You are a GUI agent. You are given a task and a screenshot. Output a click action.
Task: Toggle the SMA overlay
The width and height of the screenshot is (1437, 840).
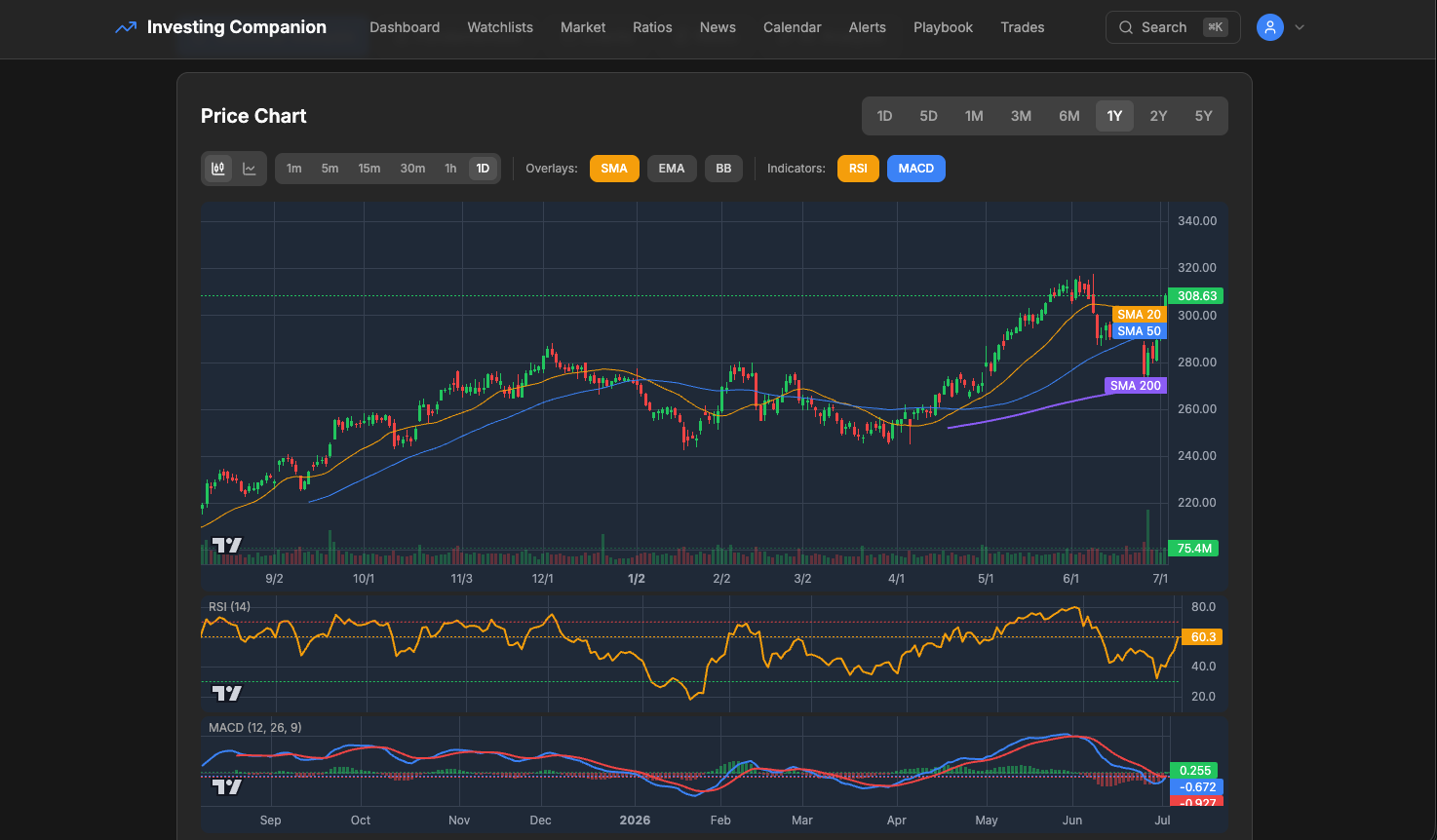click(x=614, y=169)
